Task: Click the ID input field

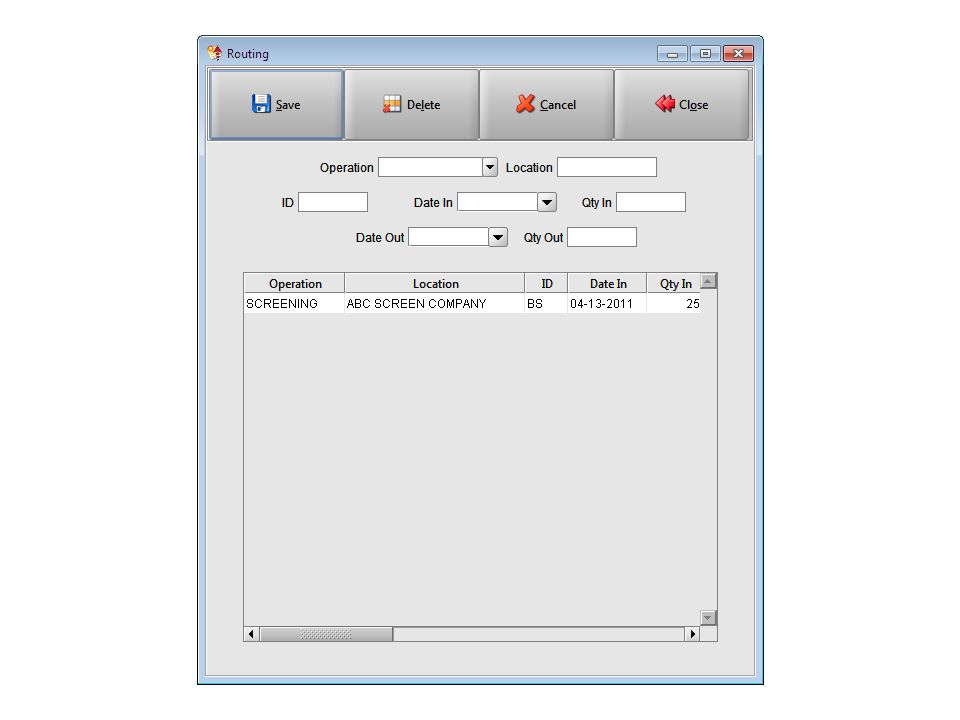Action: click(x=332, y=202)
